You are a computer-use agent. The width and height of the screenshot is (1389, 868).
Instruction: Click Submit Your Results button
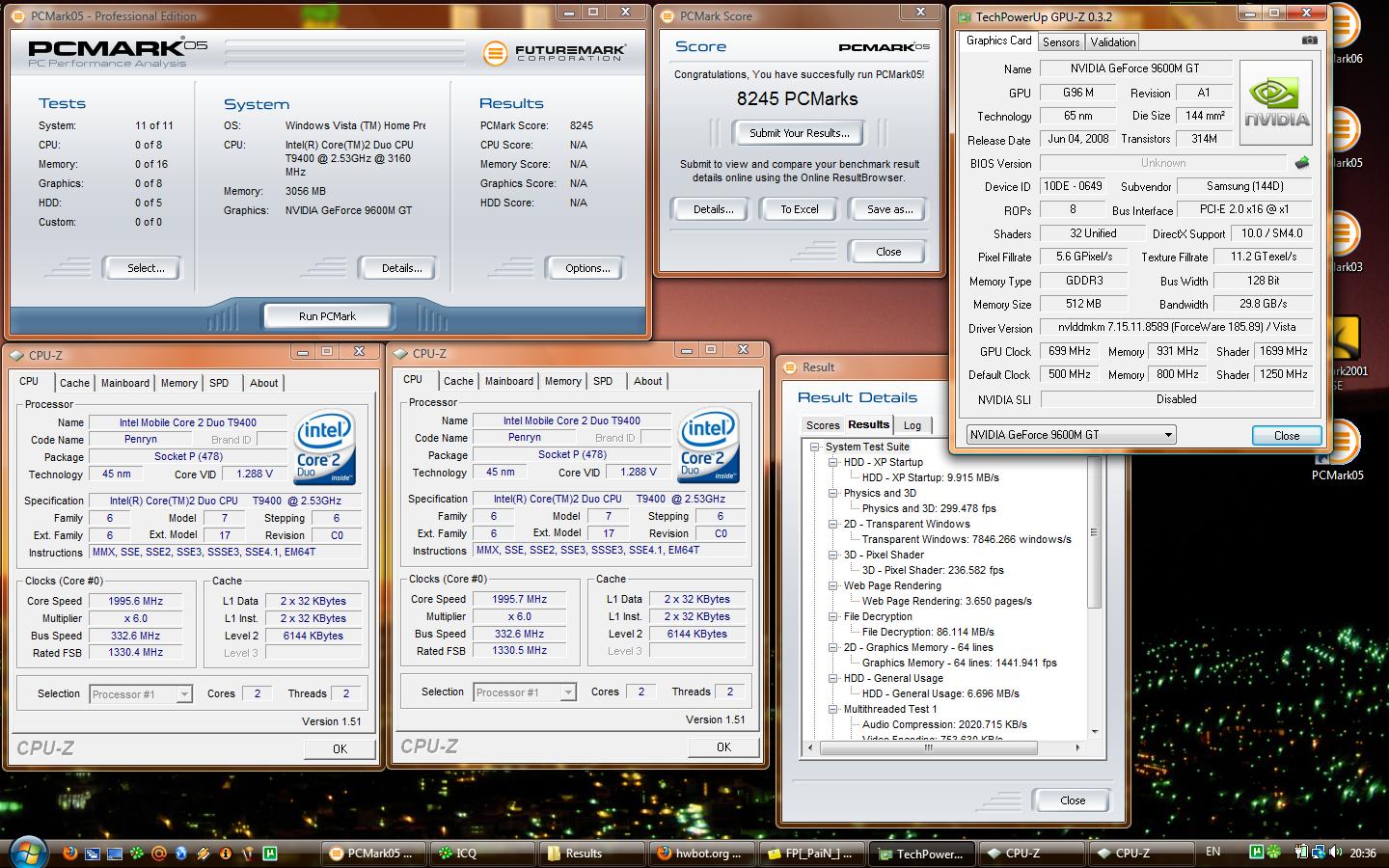(800, 133)
